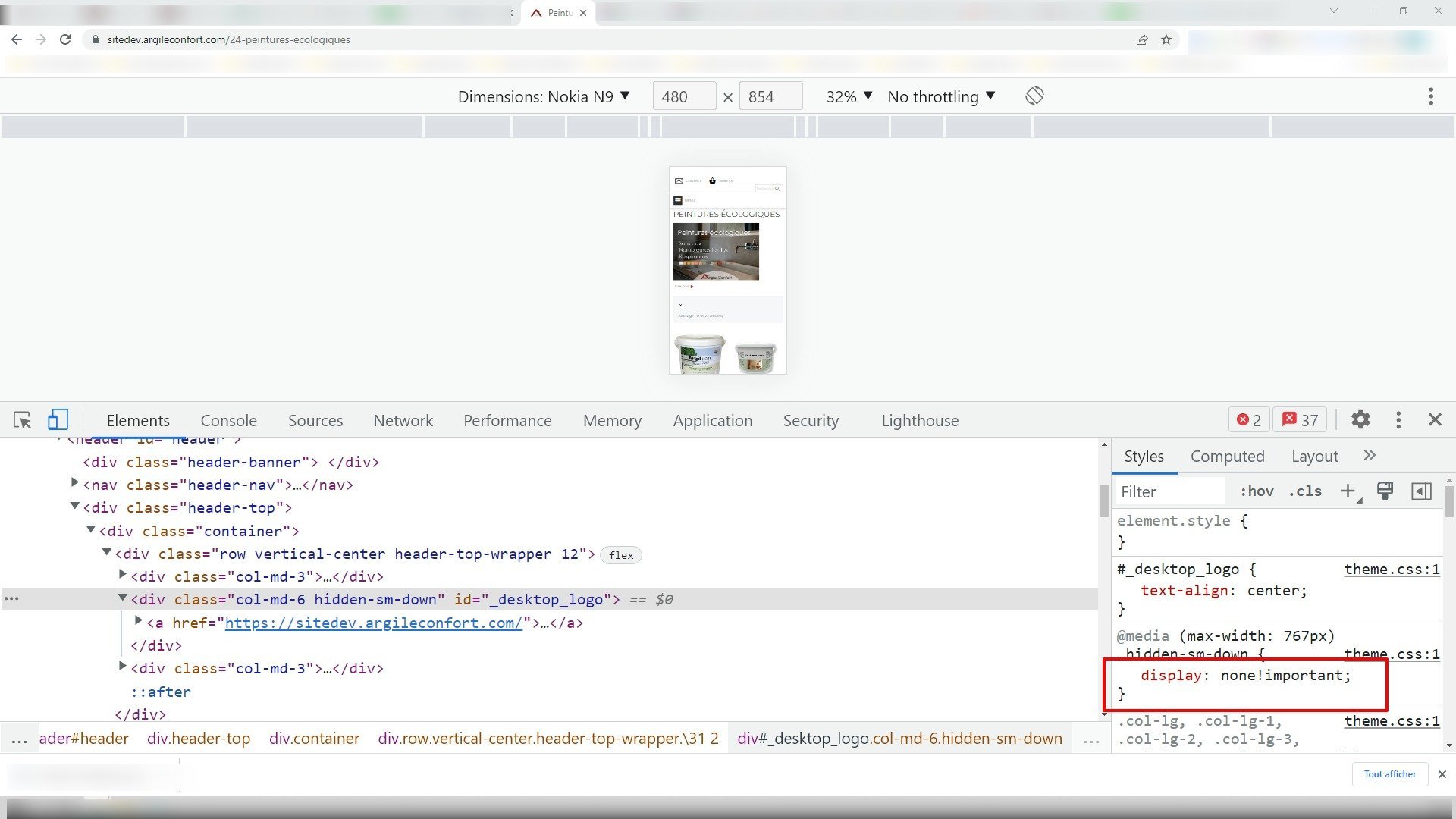Viewport: 1456px width, 819px height.
Task: Open DevTools settings gear
Action: pyautogui.click(x=1360, y=420)
